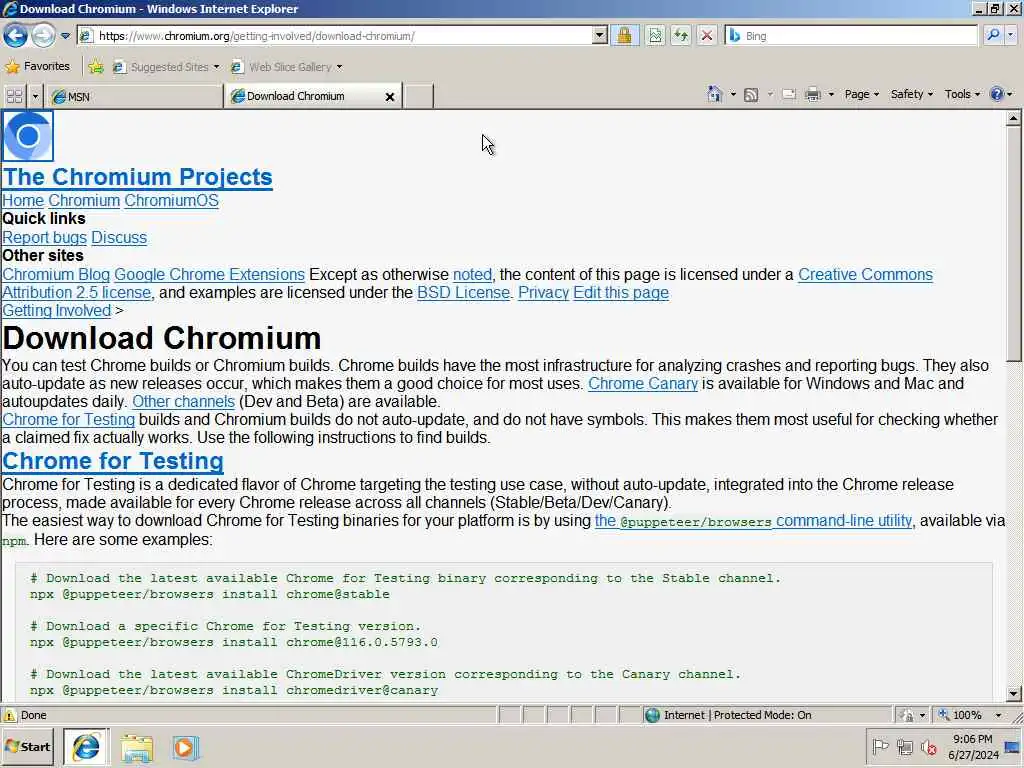Open The Chromium Projects heading link
Screen dimensions: 1024x768
click(x=138, y=177)
